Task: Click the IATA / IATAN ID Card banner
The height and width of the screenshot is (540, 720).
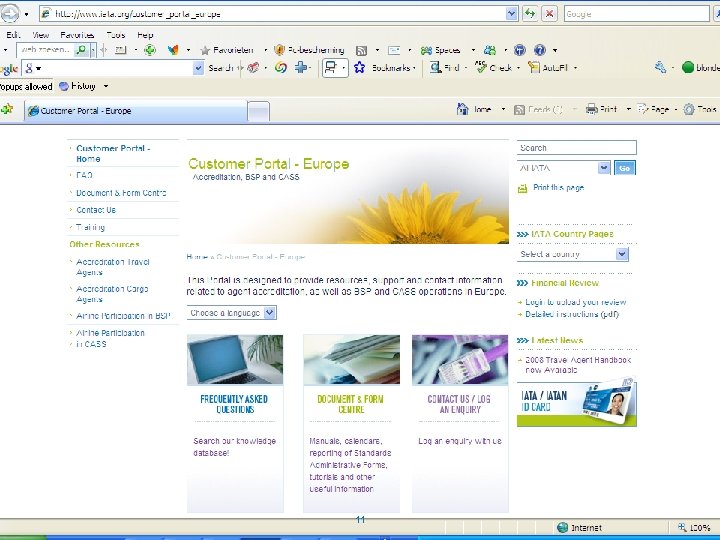Action: point(577,404)
